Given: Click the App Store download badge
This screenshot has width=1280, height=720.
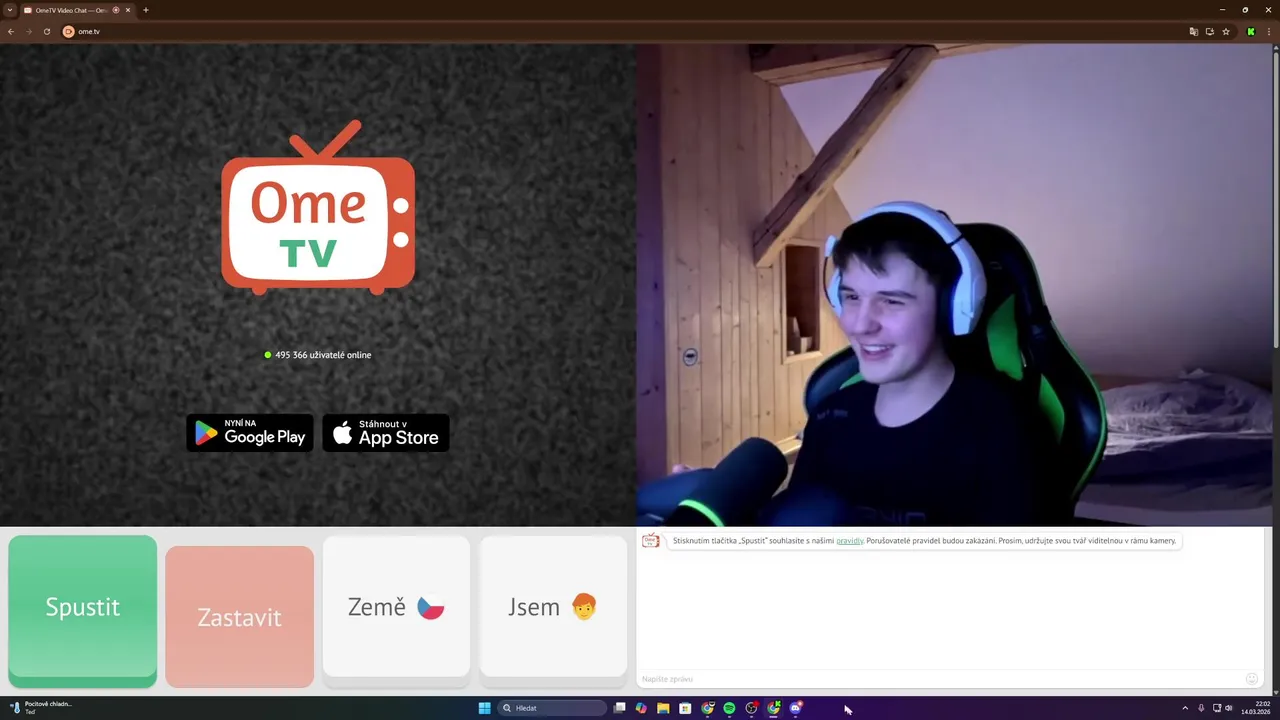Looking at the screenshot, I should point(386,433).
